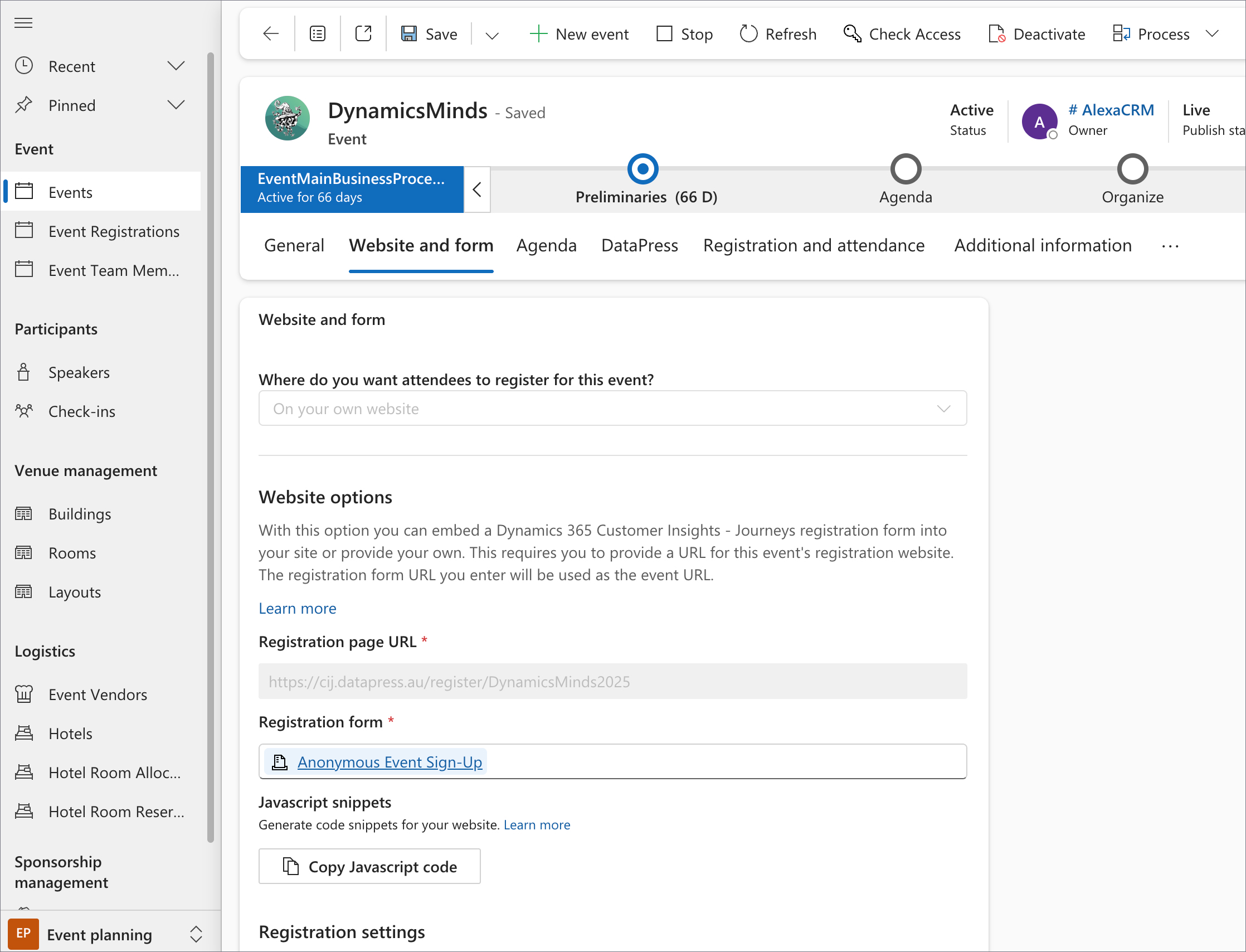1246x952 pixels.
Task: Click the Events calendar icon in sidebar
Action: [x=23, y=192]
